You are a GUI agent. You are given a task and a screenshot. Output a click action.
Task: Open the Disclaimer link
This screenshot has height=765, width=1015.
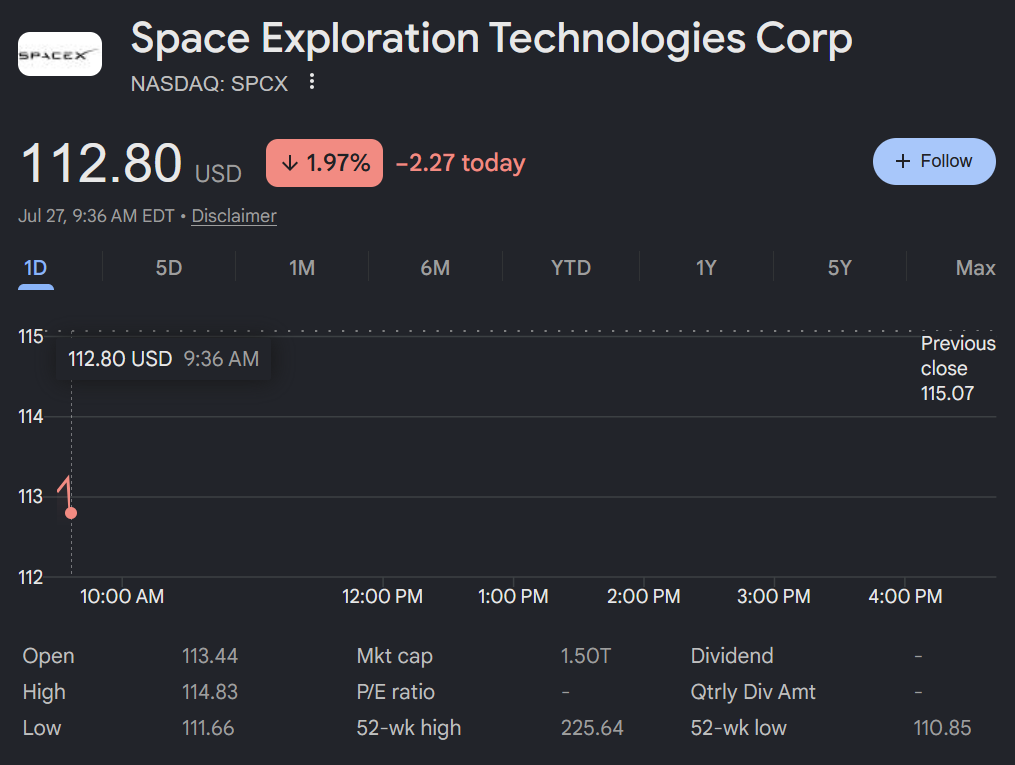234,216
